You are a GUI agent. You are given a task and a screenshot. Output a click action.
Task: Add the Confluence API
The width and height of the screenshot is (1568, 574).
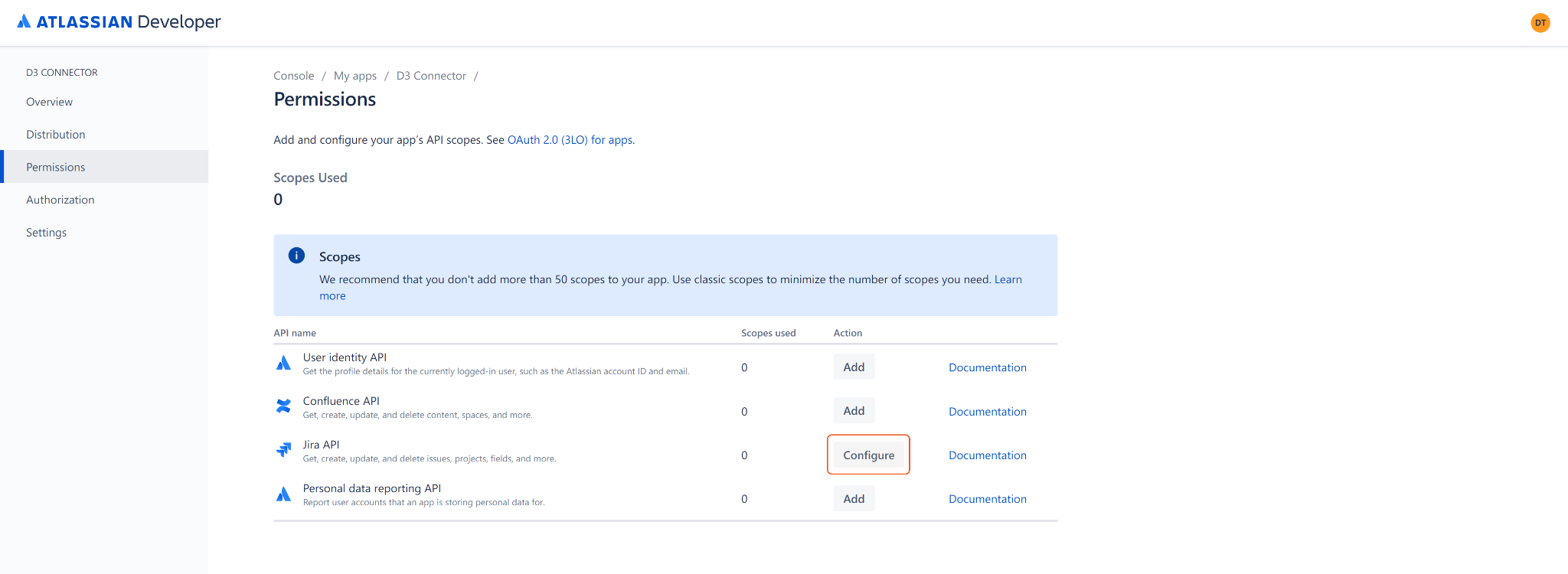(x=854, y=411)
